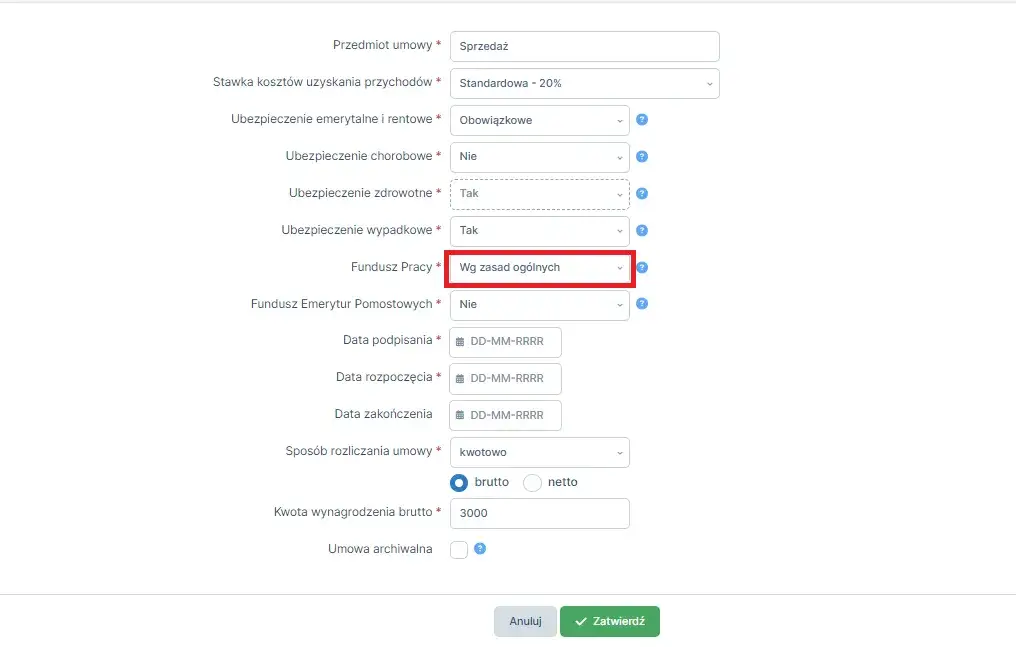The width and height of the screenshot is (1016, 647).
Task: Click calendar icon in Data podpisania field
Action: click(460, 342)
